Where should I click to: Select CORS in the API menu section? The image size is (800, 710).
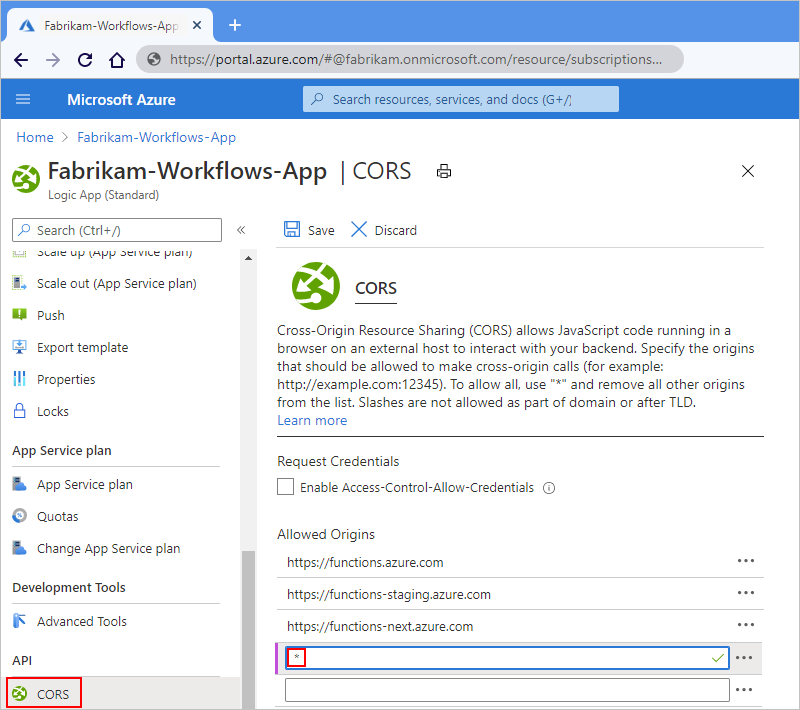click(44, 694)
